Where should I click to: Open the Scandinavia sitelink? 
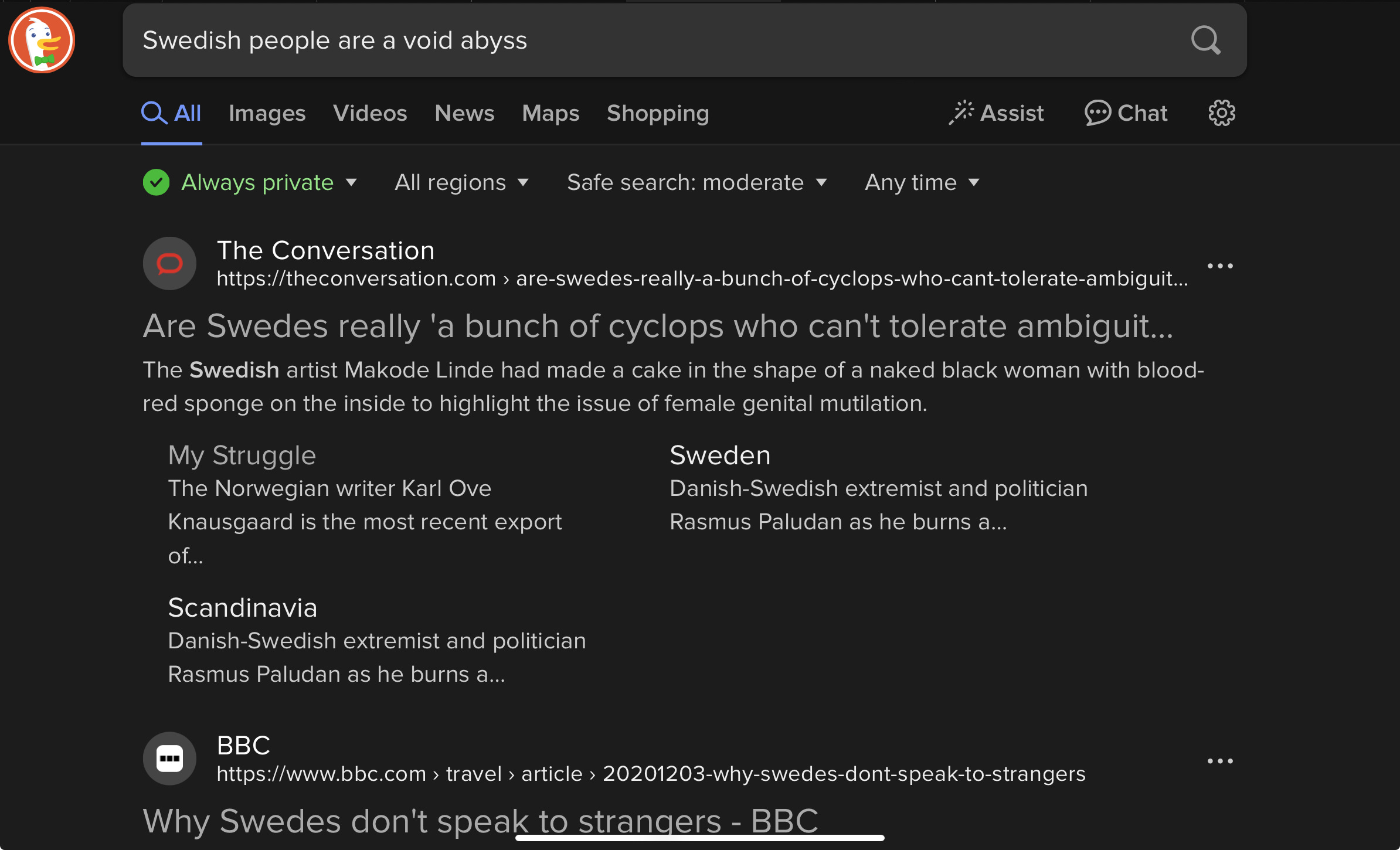coord(242,608)
